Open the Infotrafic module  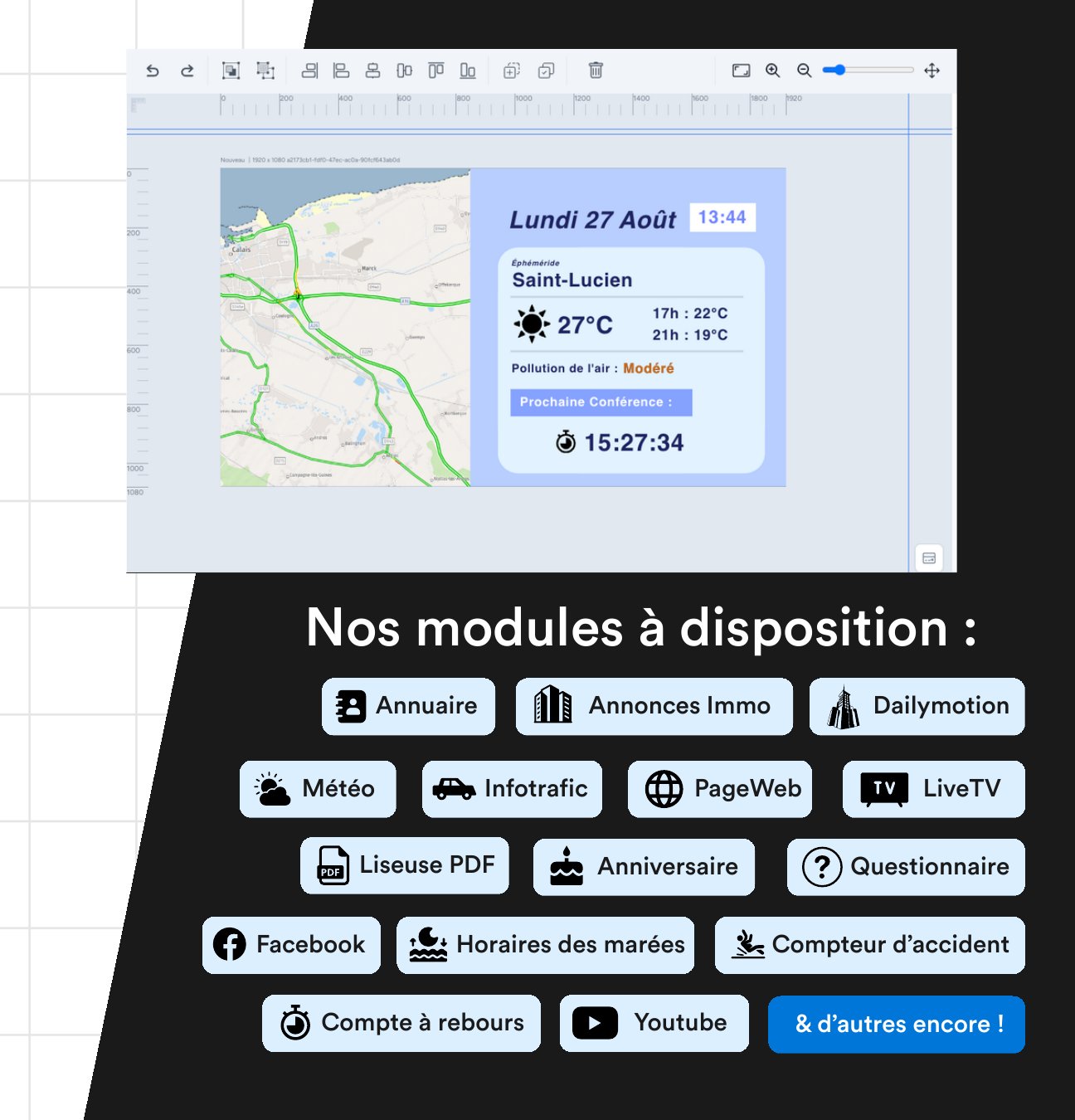(x=512, y=789)
